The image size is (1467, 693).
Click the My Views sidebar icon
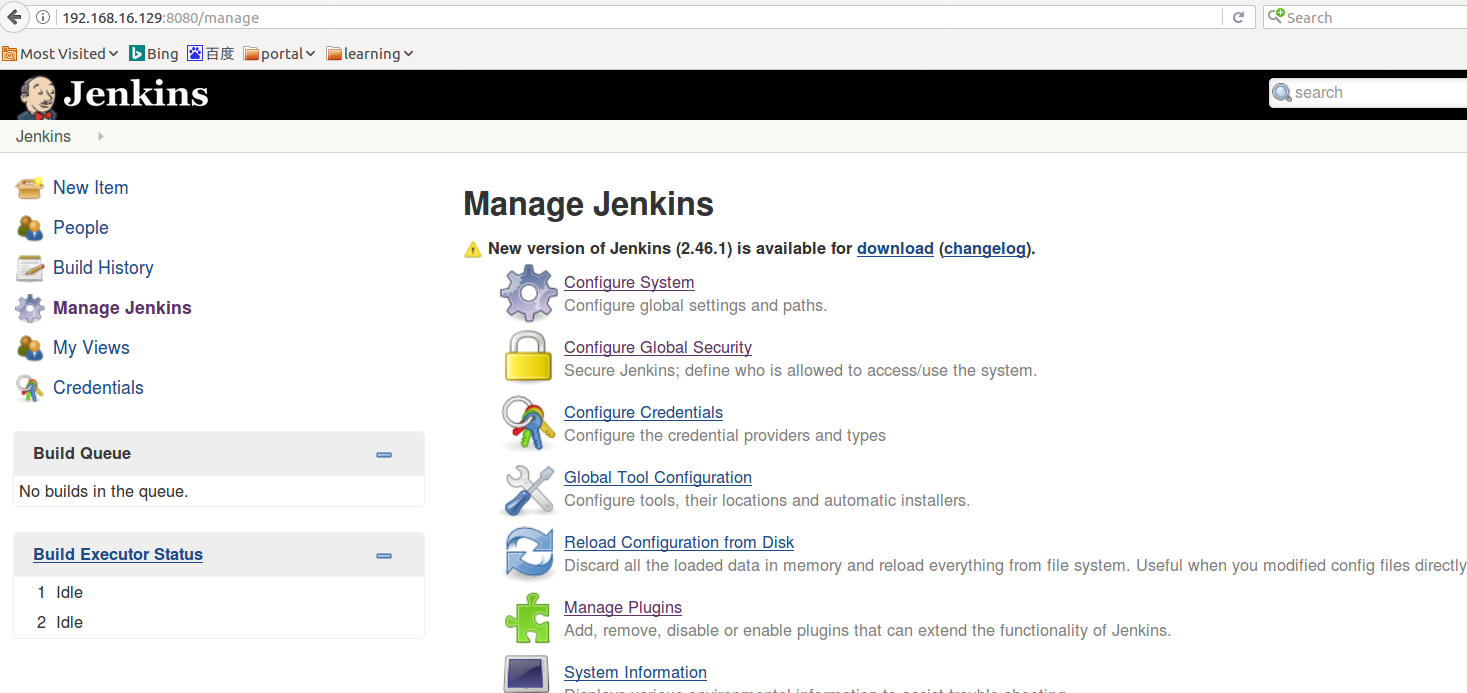pos(30,348)
